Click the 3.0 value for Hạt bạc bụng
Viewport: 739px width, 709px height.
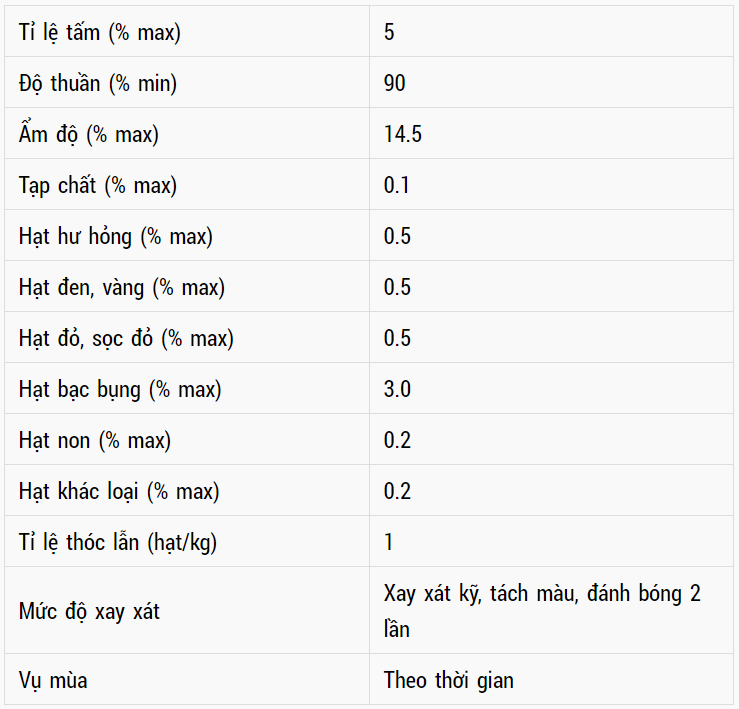(x=397, y=389)
